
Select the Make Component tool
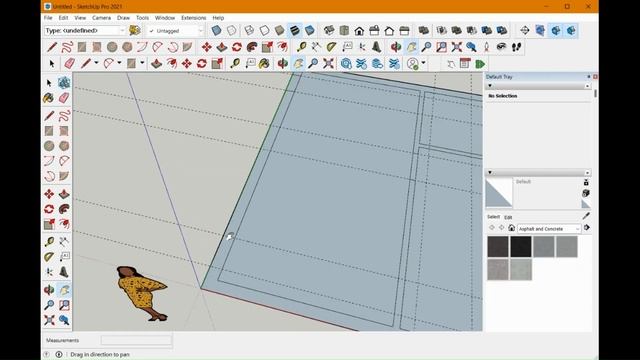tap(64, 83)
